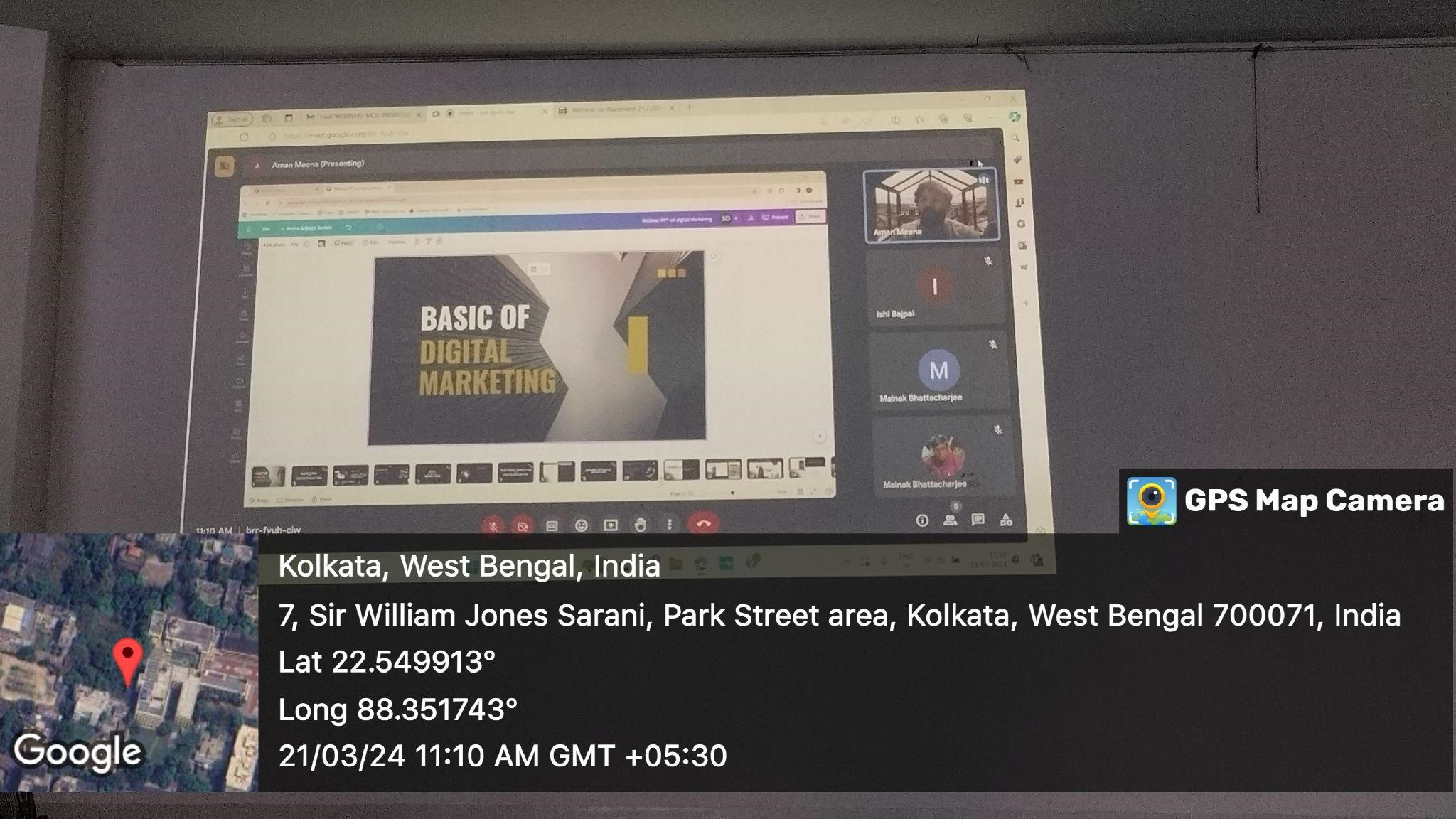This screenshot has height=819, width=1456.
Task: Open the Activities panel icon
Action: (1006, 520)
